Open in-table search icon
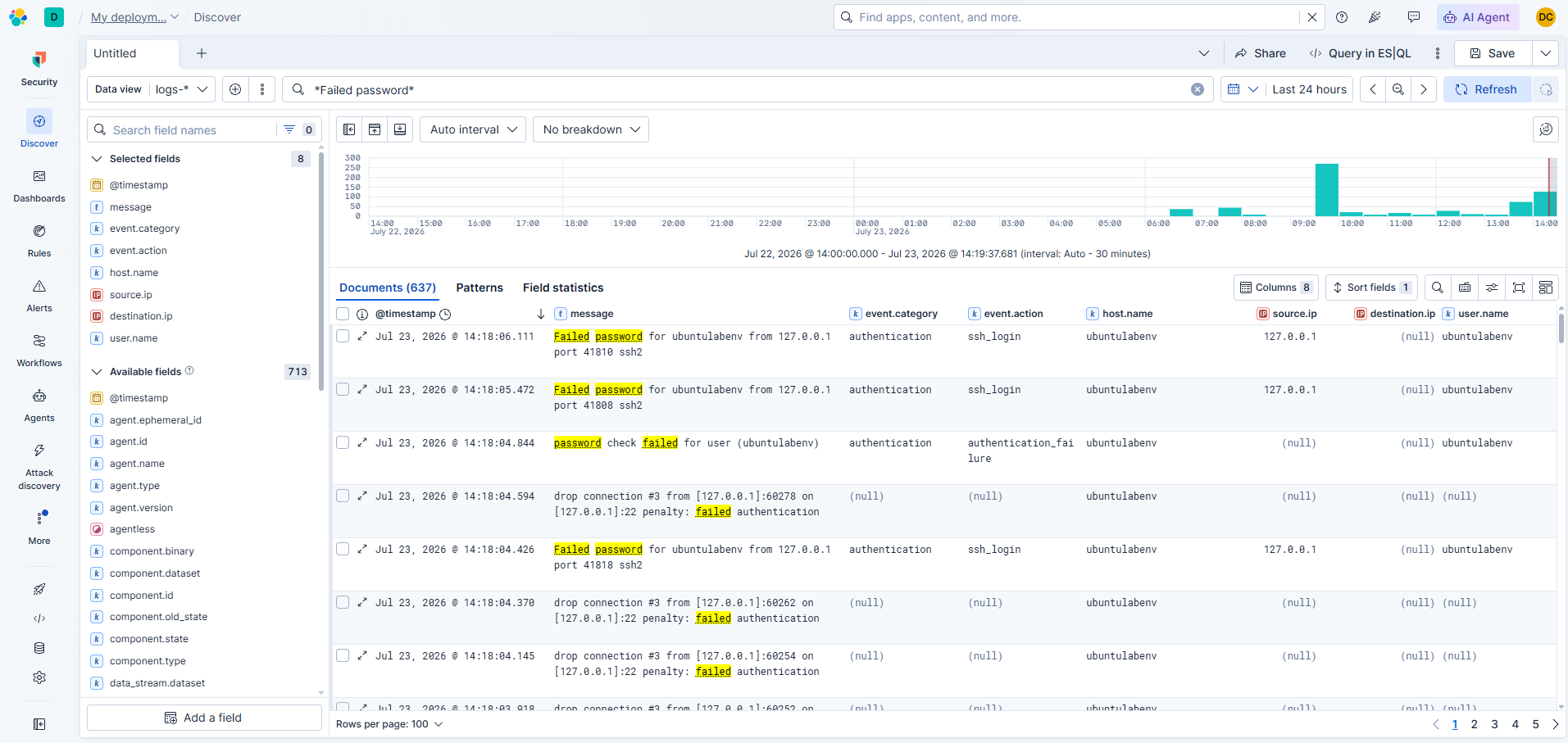Image resolution: width=1568 pixels, height=743 pixels. 1438,288
